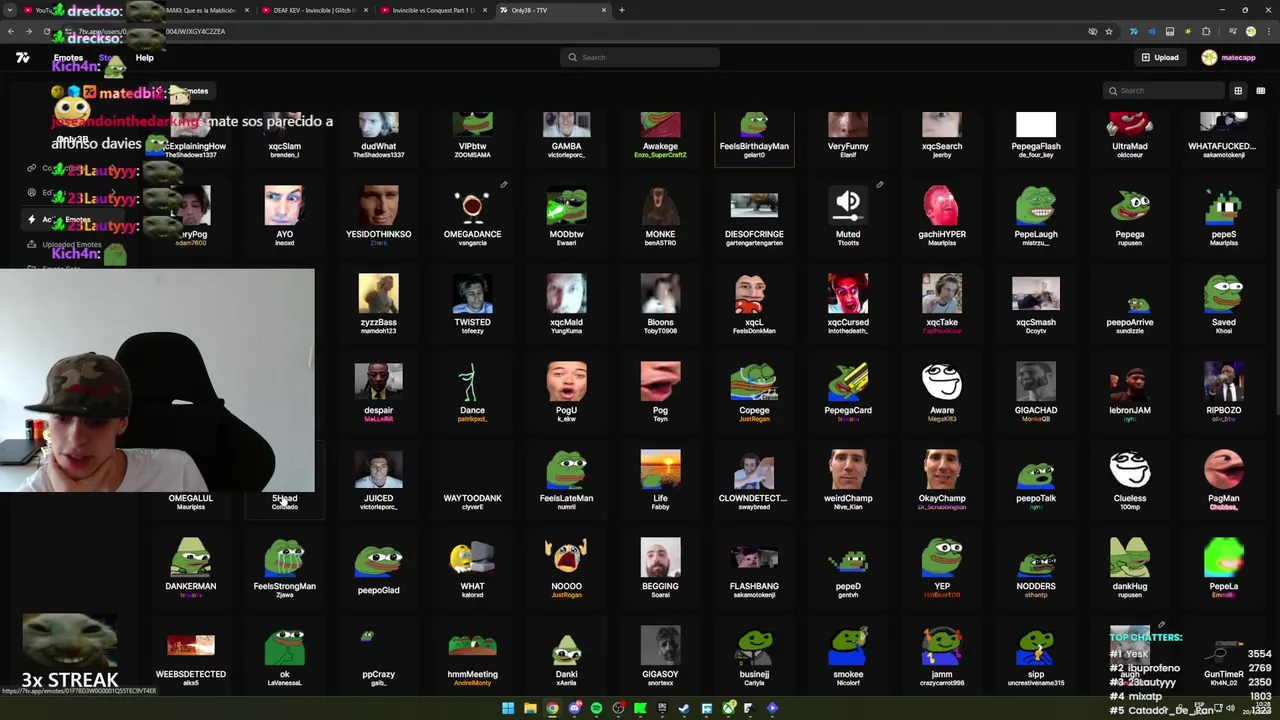
Task: Open the xqcCursed emote
Action: [x=848, y=303]
